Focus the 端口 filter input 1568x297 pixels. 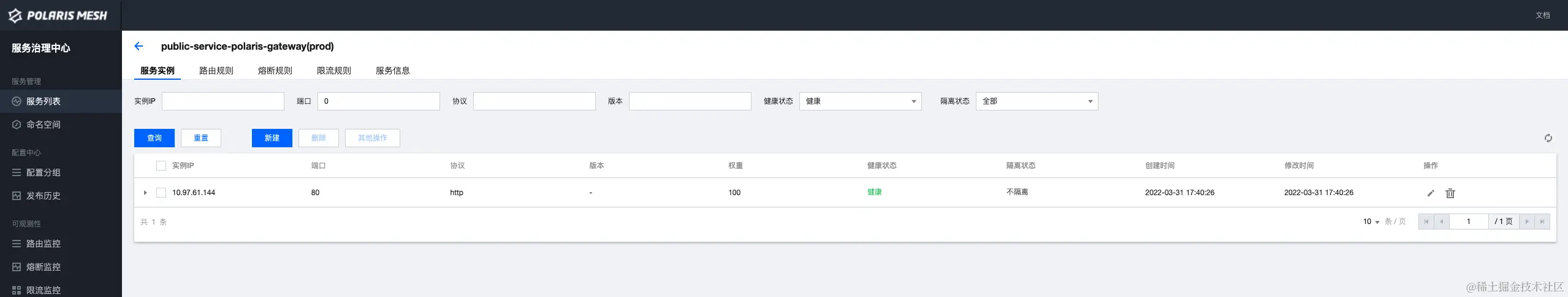click(x=379, y=101)
